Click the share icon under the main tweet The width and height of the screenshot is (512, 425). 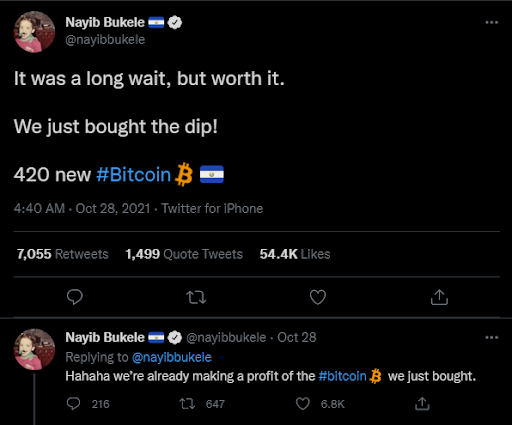(439, 297)
